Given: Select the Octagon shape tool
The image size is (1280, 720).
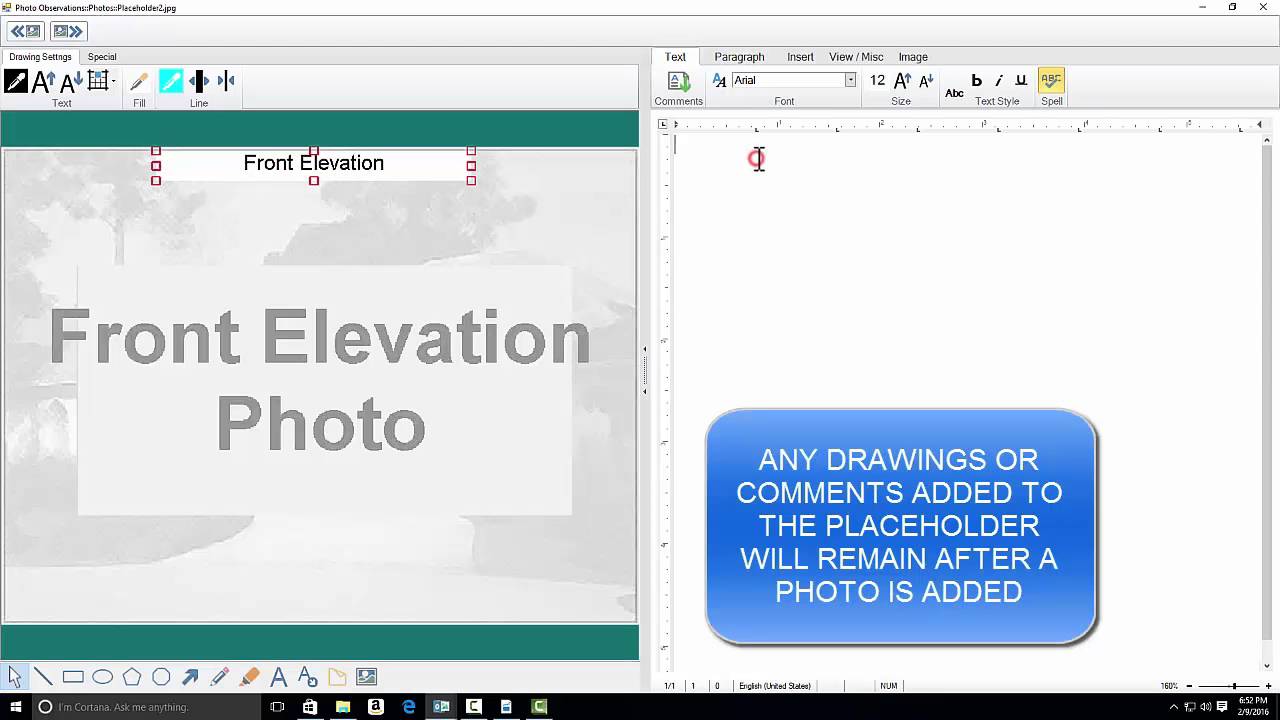Looking at the screenshot, I should (161, 677).
